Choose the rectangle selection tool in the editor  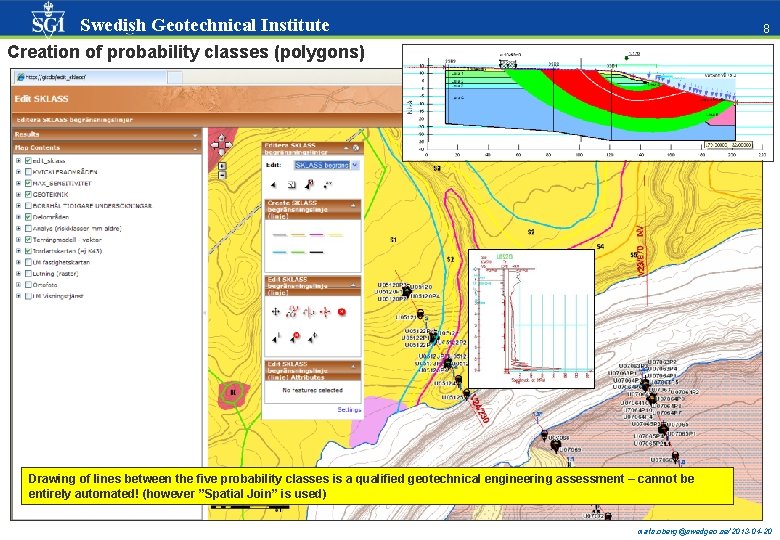tap(292, 185)
